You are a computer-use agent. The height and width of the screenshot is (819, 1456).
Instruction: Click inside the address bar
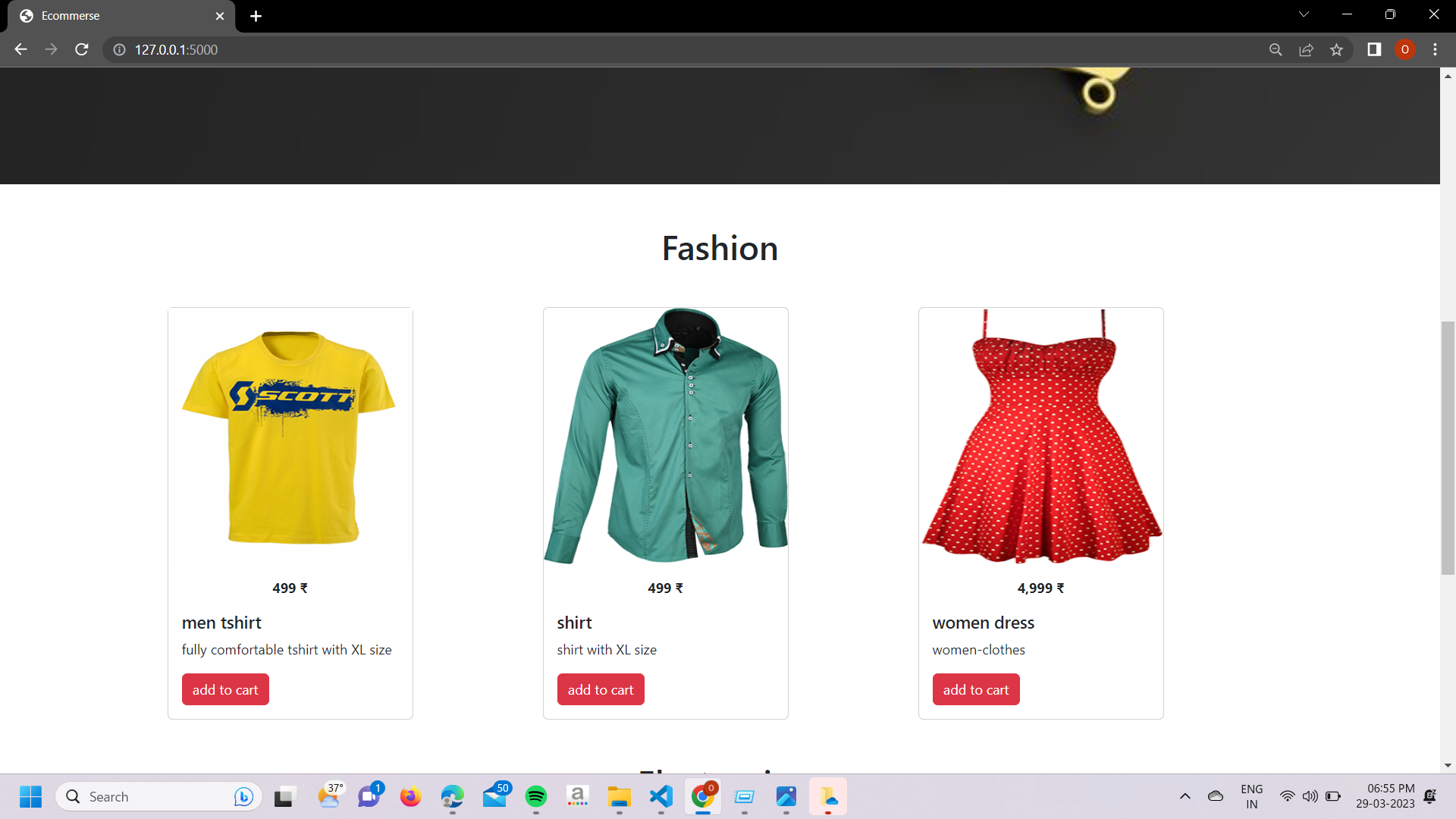(379, 49)
